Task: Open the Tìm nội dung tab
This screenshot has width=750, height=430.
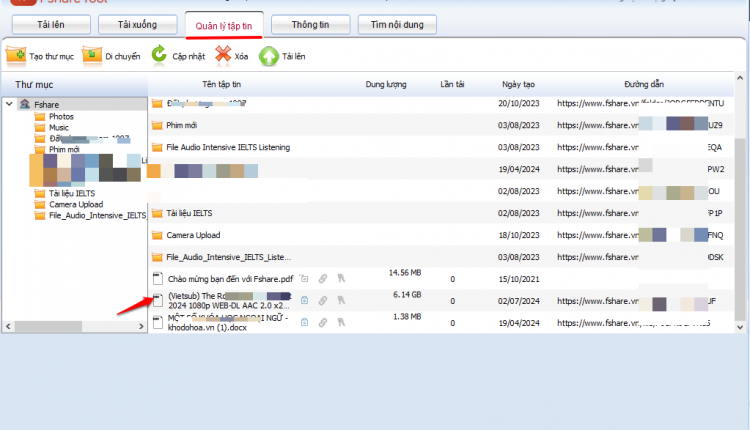Action: [397, 24]
